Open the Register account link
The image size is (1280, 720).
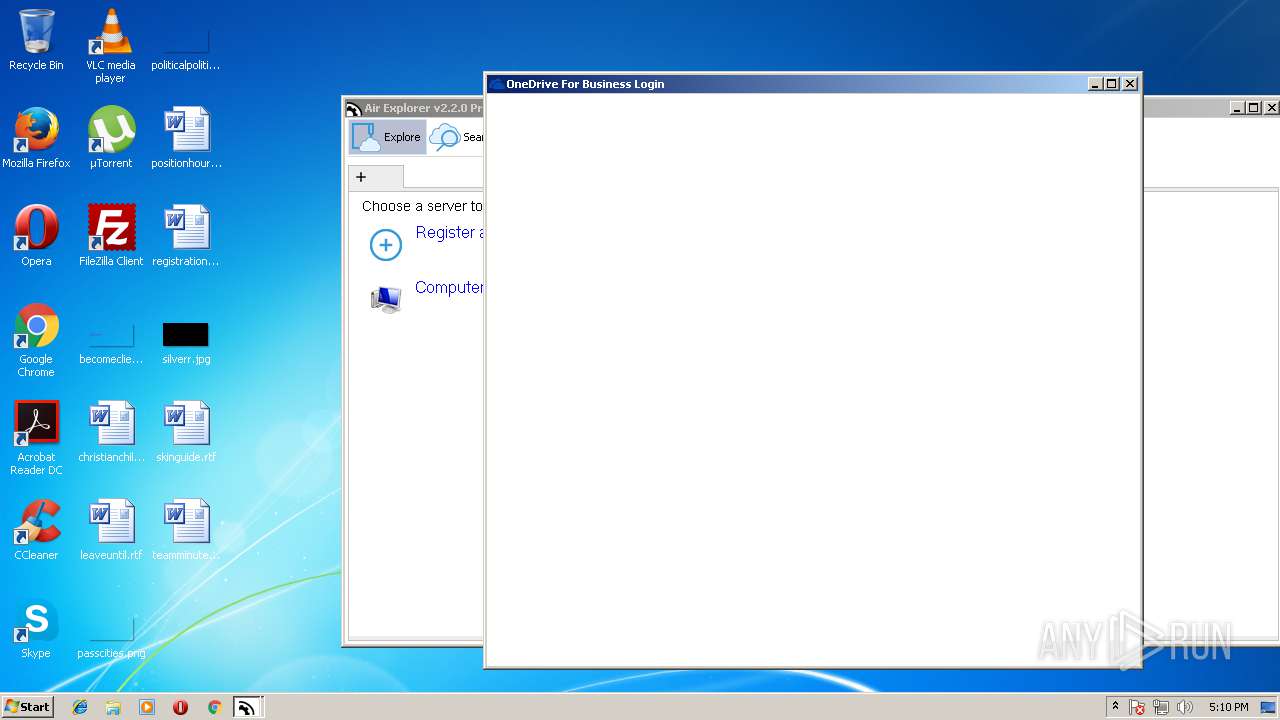449,232
